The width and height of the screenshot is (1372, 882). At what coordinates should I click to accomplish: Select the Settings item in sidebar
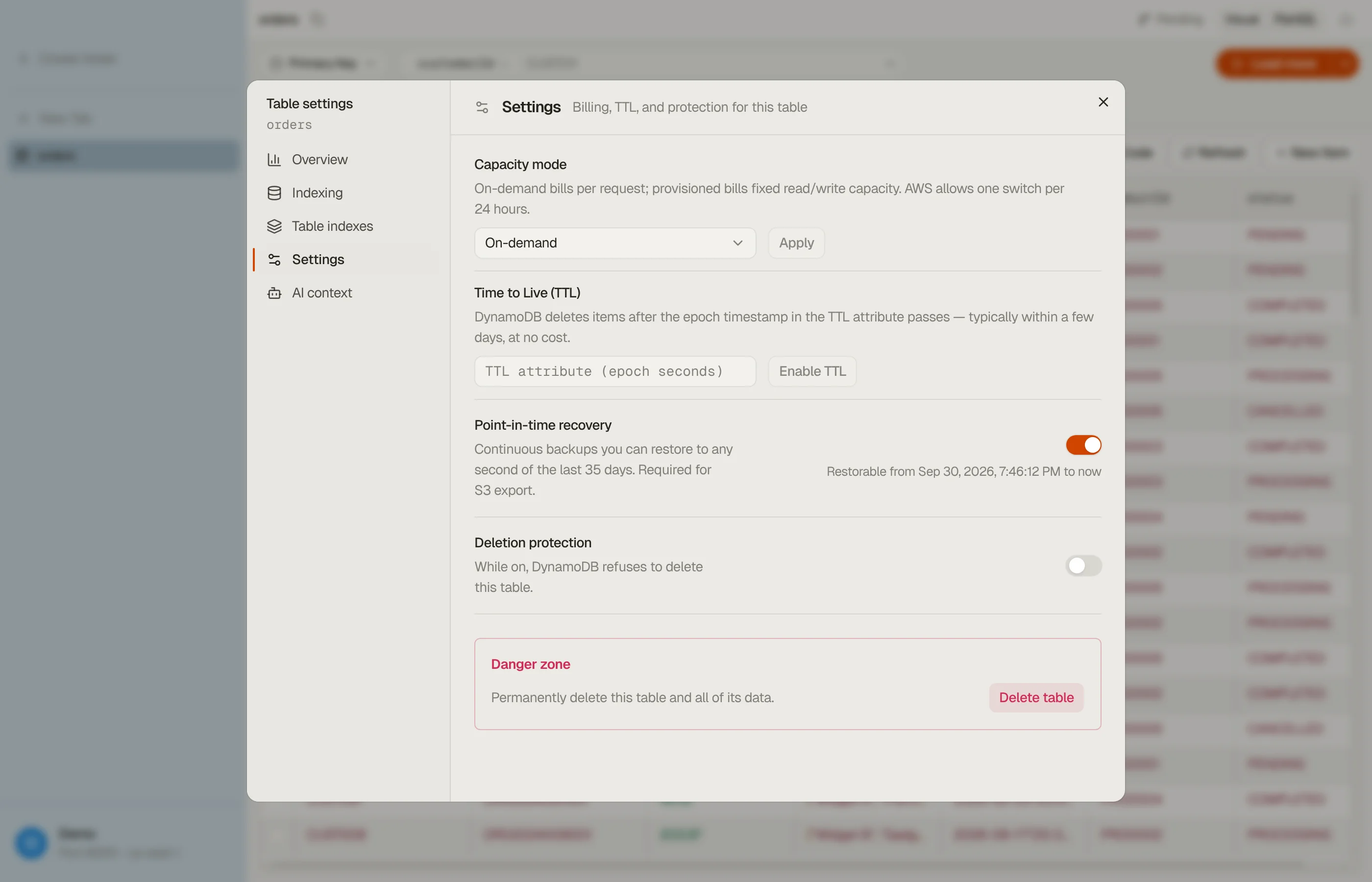tap(346, 259)
